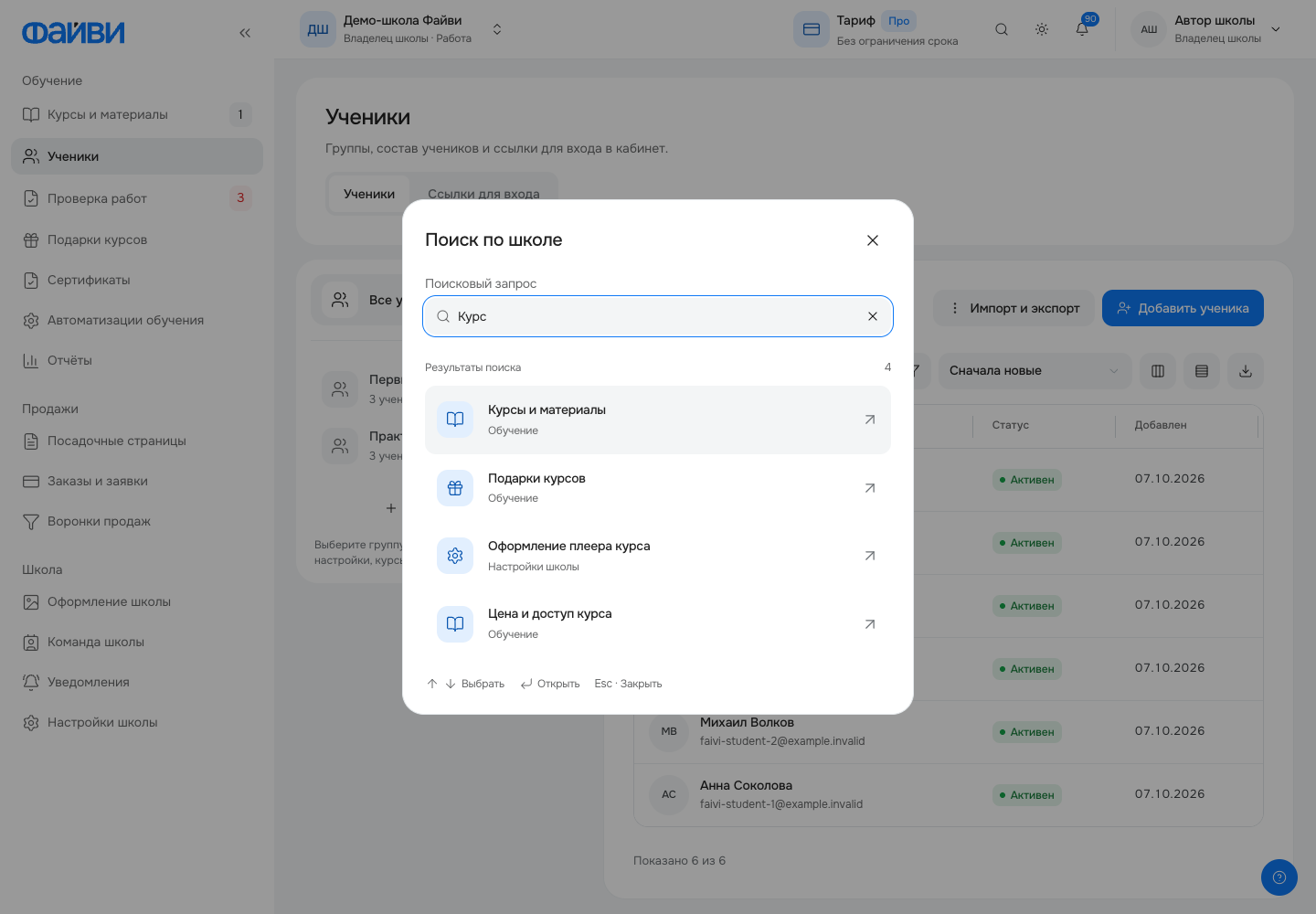The width and height of the screenshot is (1316, 914).
Task: Click 'Добавить ученика' button
Action: [1183, 308]
